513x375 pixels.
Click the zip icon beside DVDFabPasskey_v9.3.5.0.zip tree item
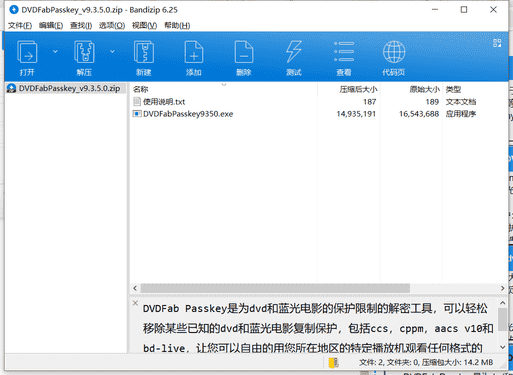click(12, 88)
